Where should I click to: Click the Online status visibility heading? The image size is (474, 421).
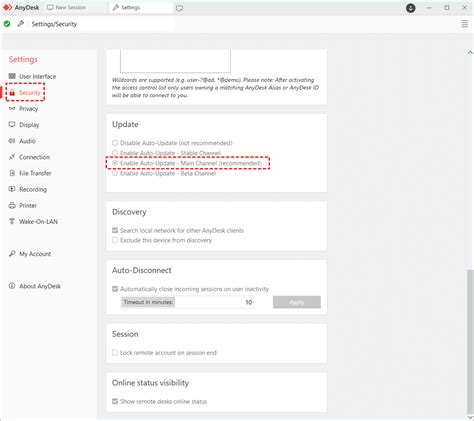(x=150, y=383)
